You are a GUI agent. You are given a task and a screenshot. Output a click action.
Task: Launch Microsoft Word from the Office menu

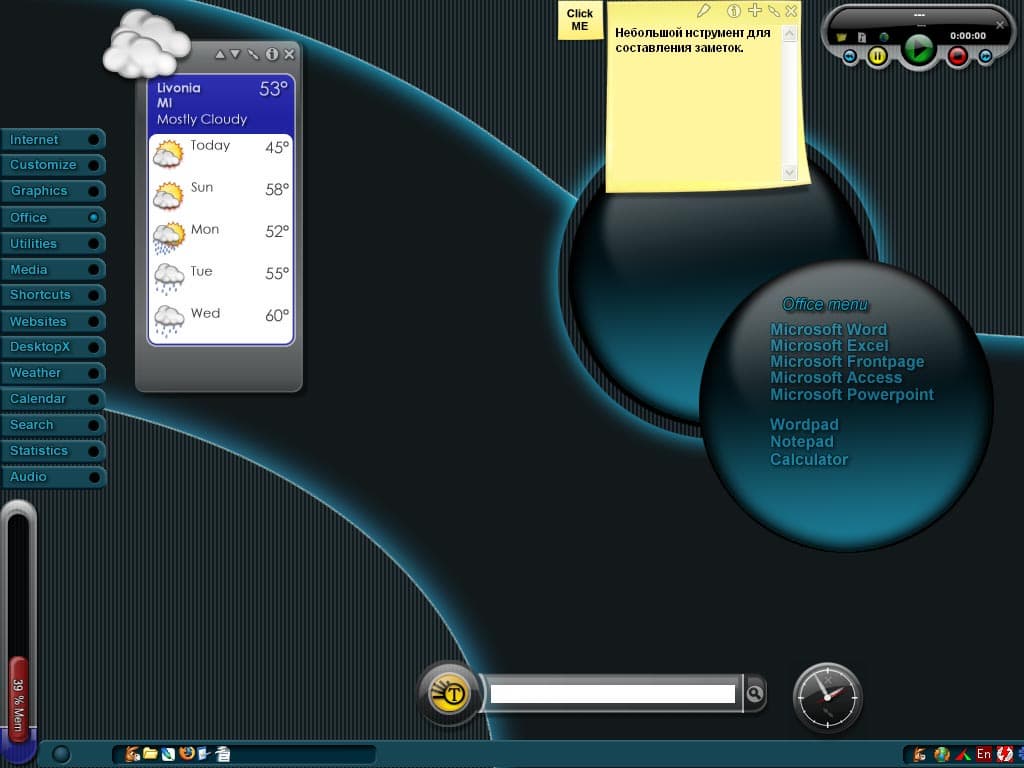pyautogui.click(x=829, y=329)
